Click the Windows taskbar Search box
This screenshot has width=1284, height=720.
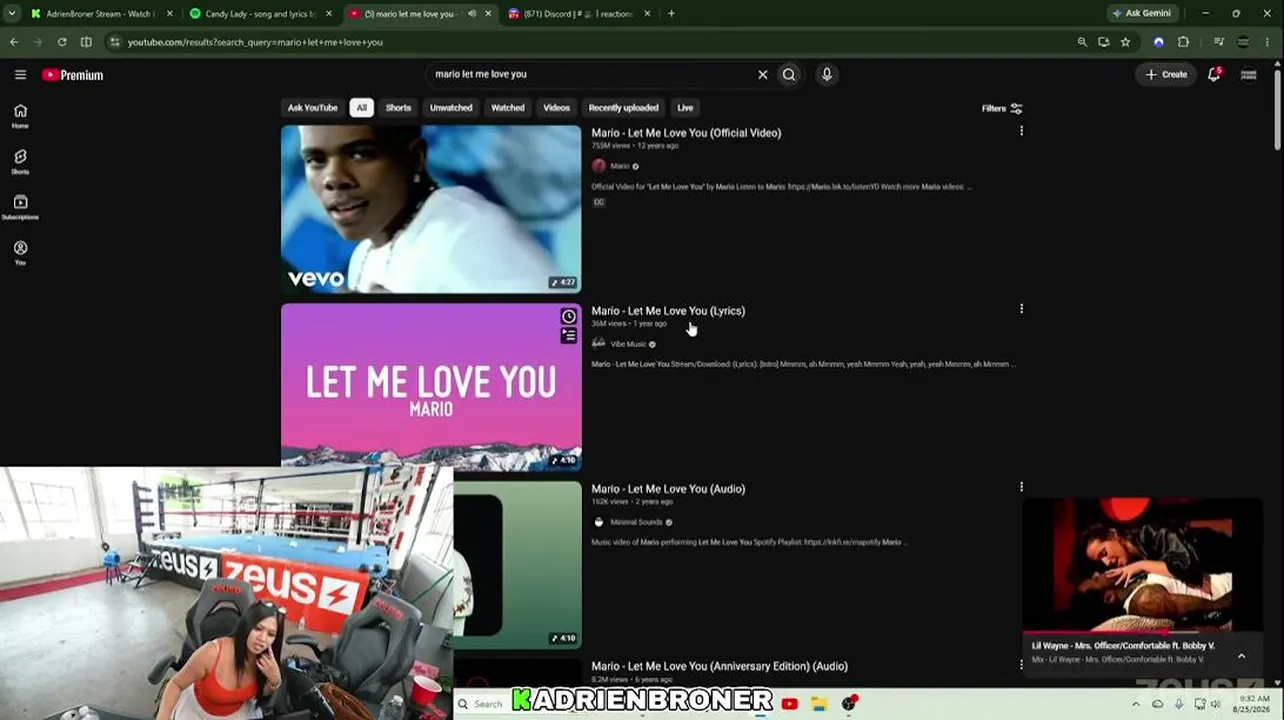tap(483, 704)
